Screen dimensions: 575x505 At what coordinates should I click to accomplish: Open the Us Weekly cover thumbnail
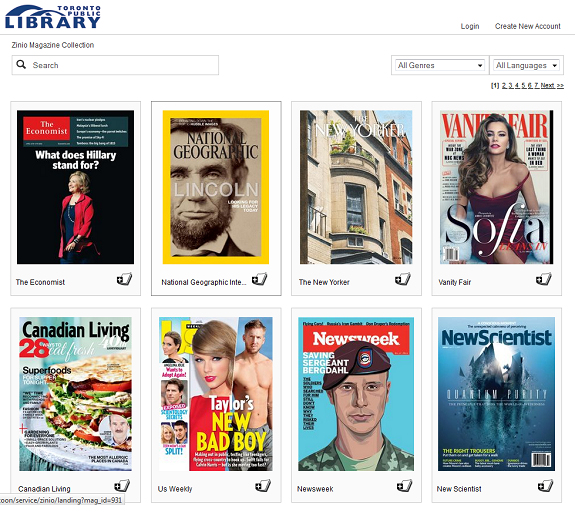point(216,394)
